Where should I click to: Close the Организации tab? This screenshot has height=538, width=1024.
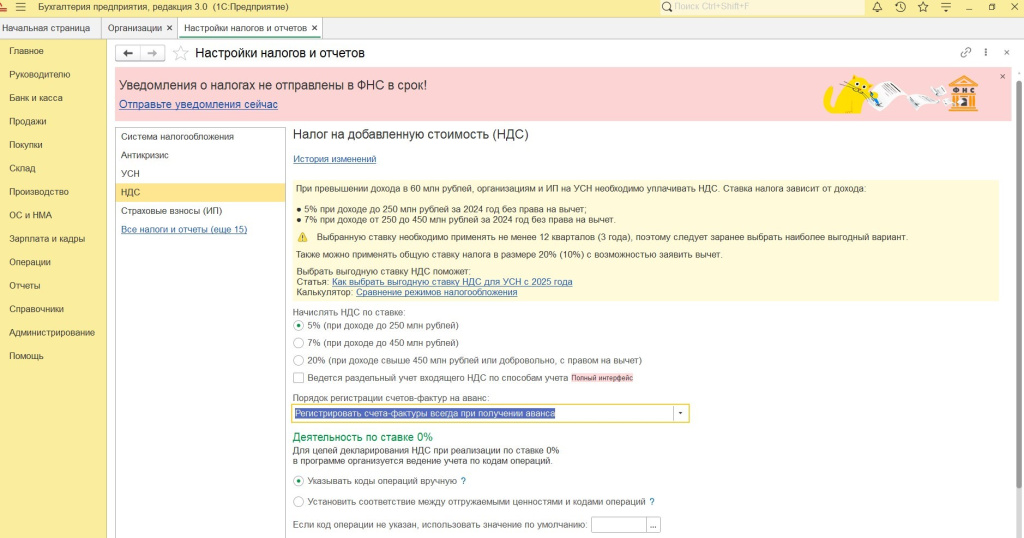[169, 28]
